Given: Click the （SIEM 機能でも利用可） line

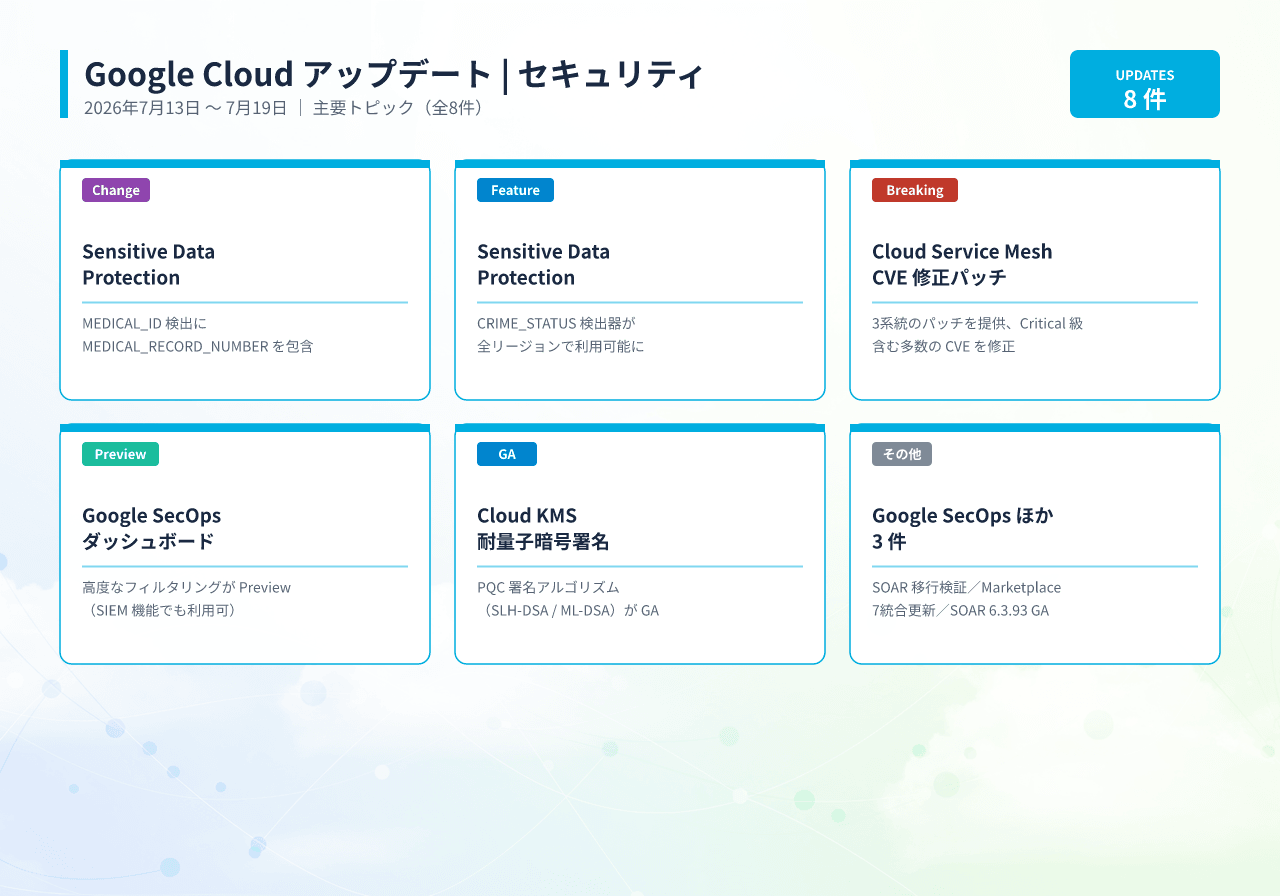Looking at the screenshot, I should [x=162, y=610].
